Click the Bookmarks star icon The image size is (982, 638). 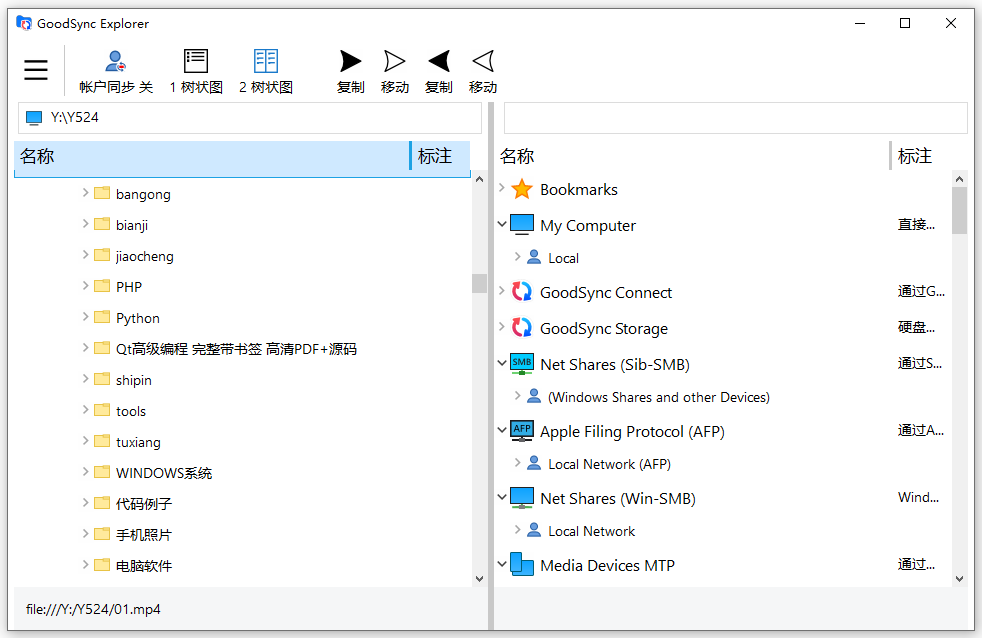(x=522, y=188)
